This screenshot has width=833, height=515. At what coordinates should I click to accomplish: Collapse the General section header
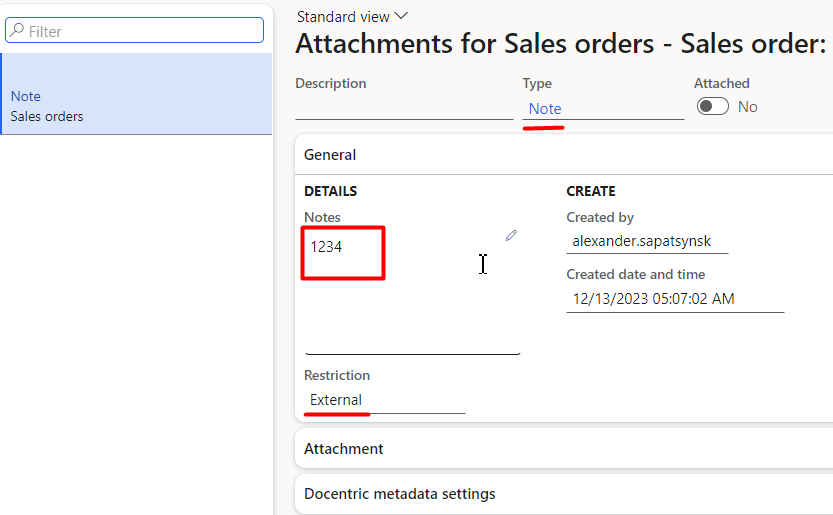click(564, 155)
